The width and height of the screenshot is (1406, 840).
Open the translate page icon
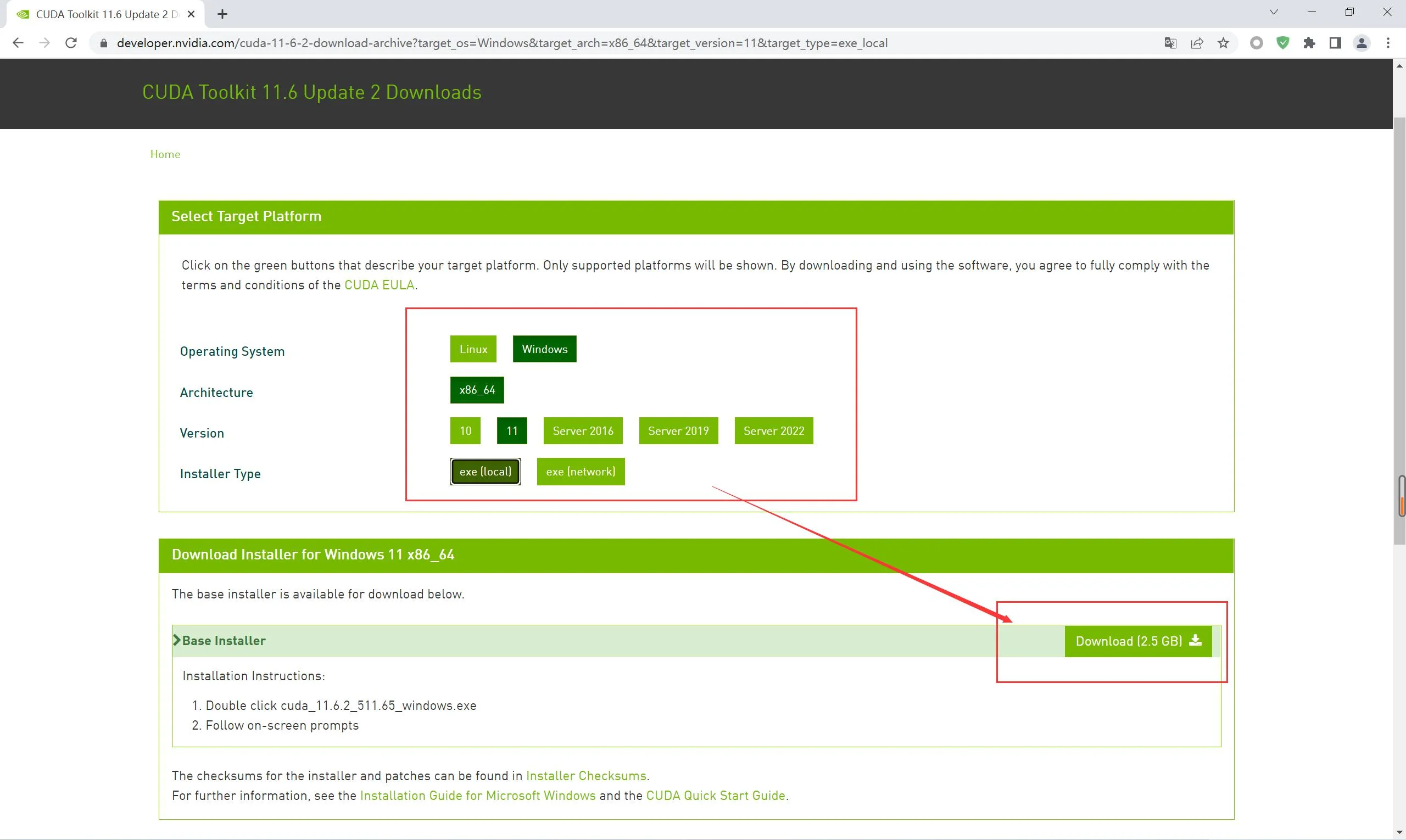coord(1170,43)
